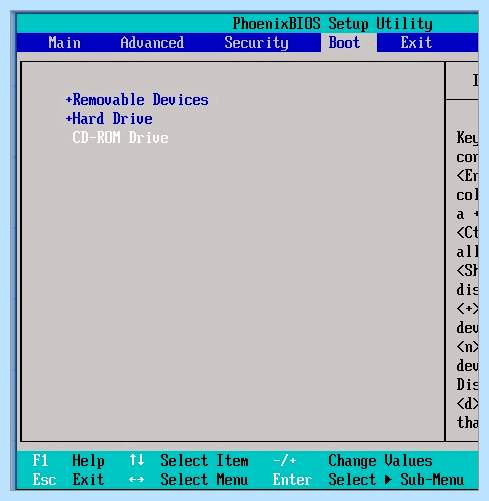Click the Esc key label

(x=44, y=480)
